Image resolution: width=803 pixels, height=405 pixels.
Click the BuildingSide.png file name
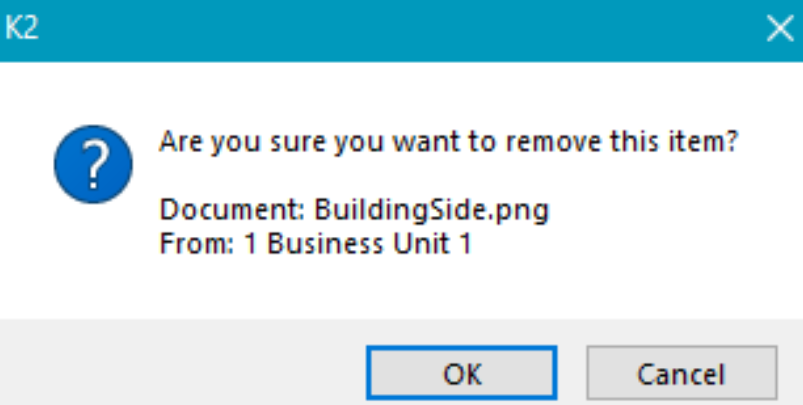click(432, 211)
